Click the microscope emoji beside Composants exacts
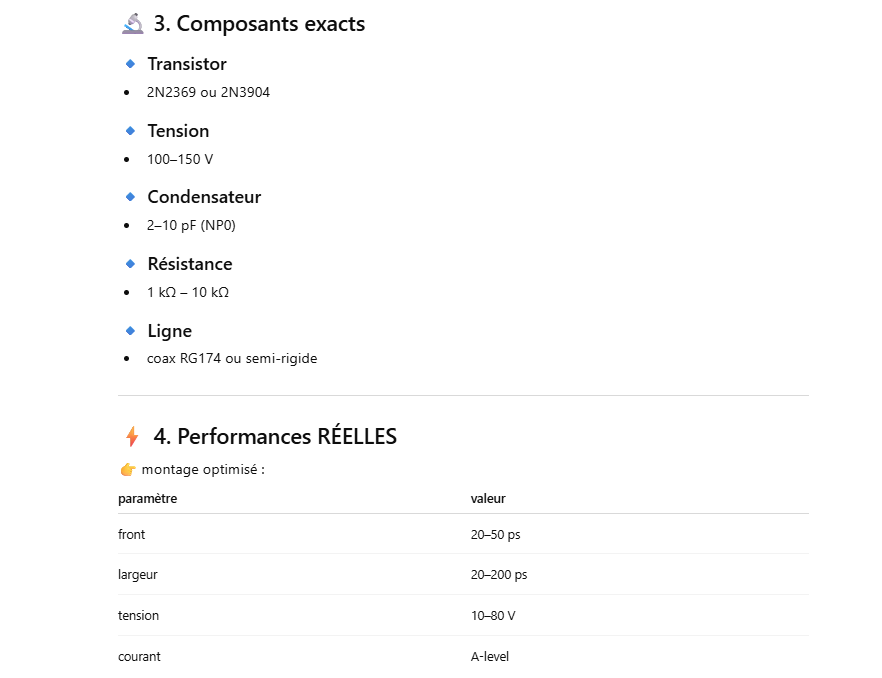The width and height of the screenshot is (882, 678). [132, 24]
